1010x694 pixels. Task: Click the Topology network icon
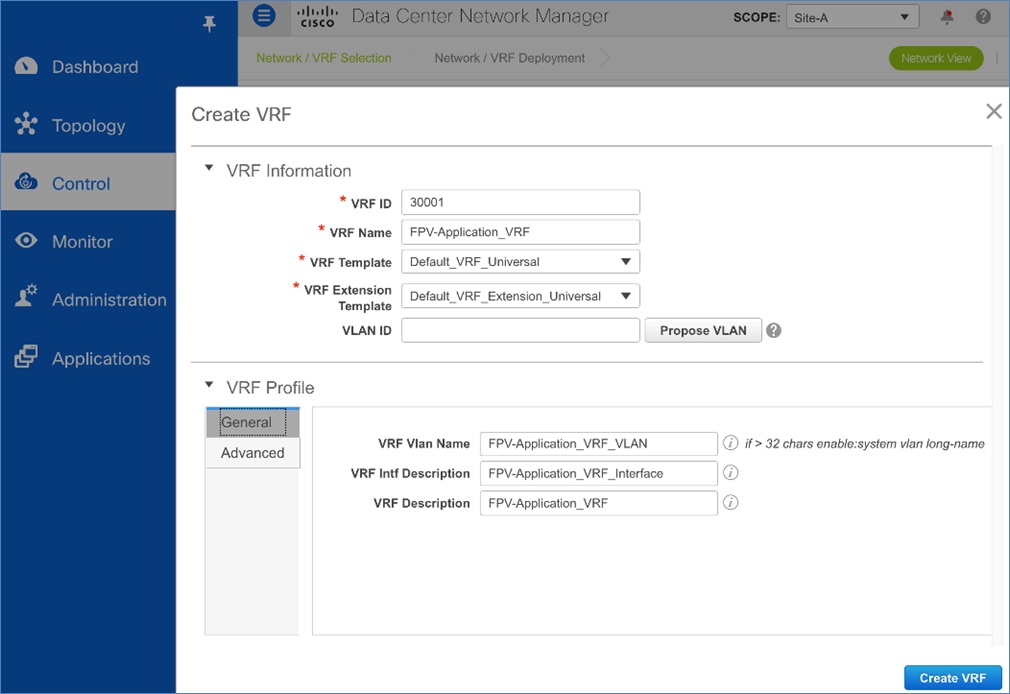(26, 124)
